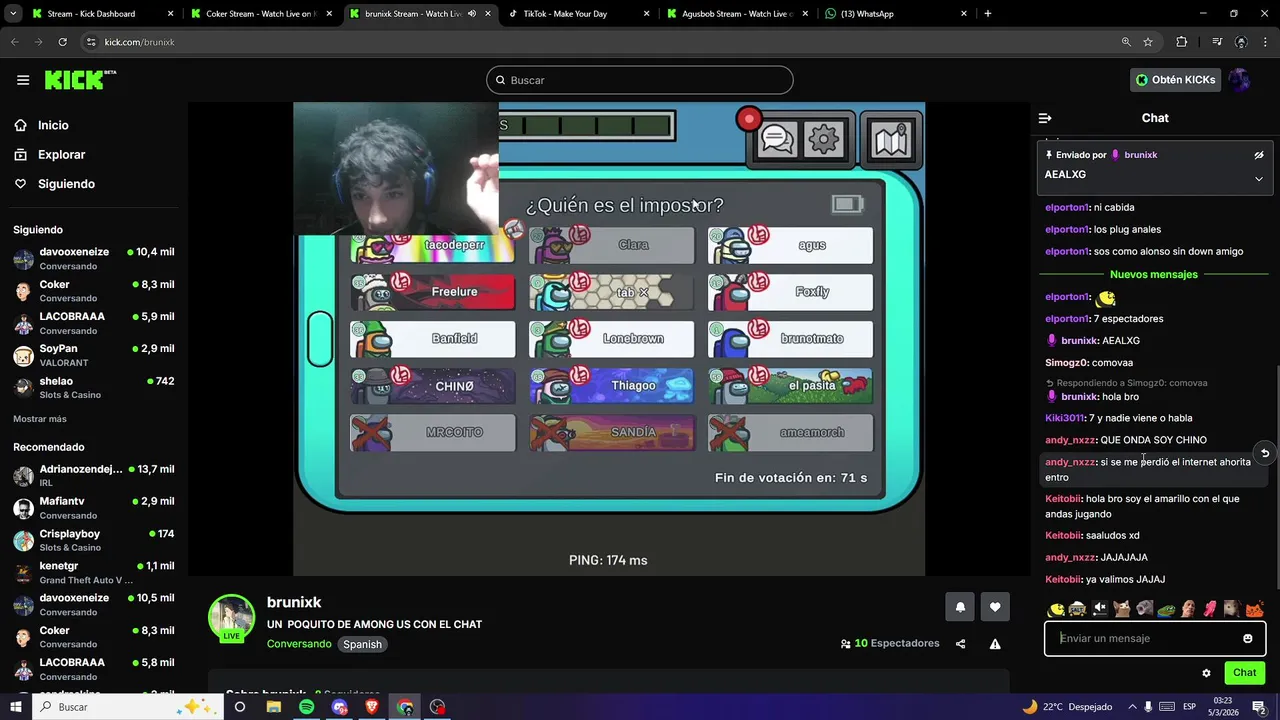Open chat settings gear
The height and width of the screenshot is (720, 1280).
tap(1206, 673)
